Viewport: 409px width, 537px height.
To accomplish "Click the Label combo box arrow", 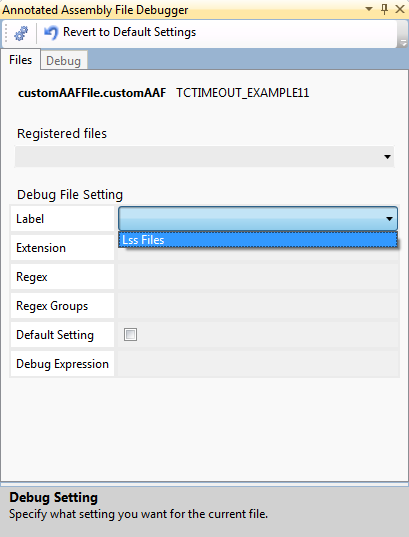I will 389,218.
